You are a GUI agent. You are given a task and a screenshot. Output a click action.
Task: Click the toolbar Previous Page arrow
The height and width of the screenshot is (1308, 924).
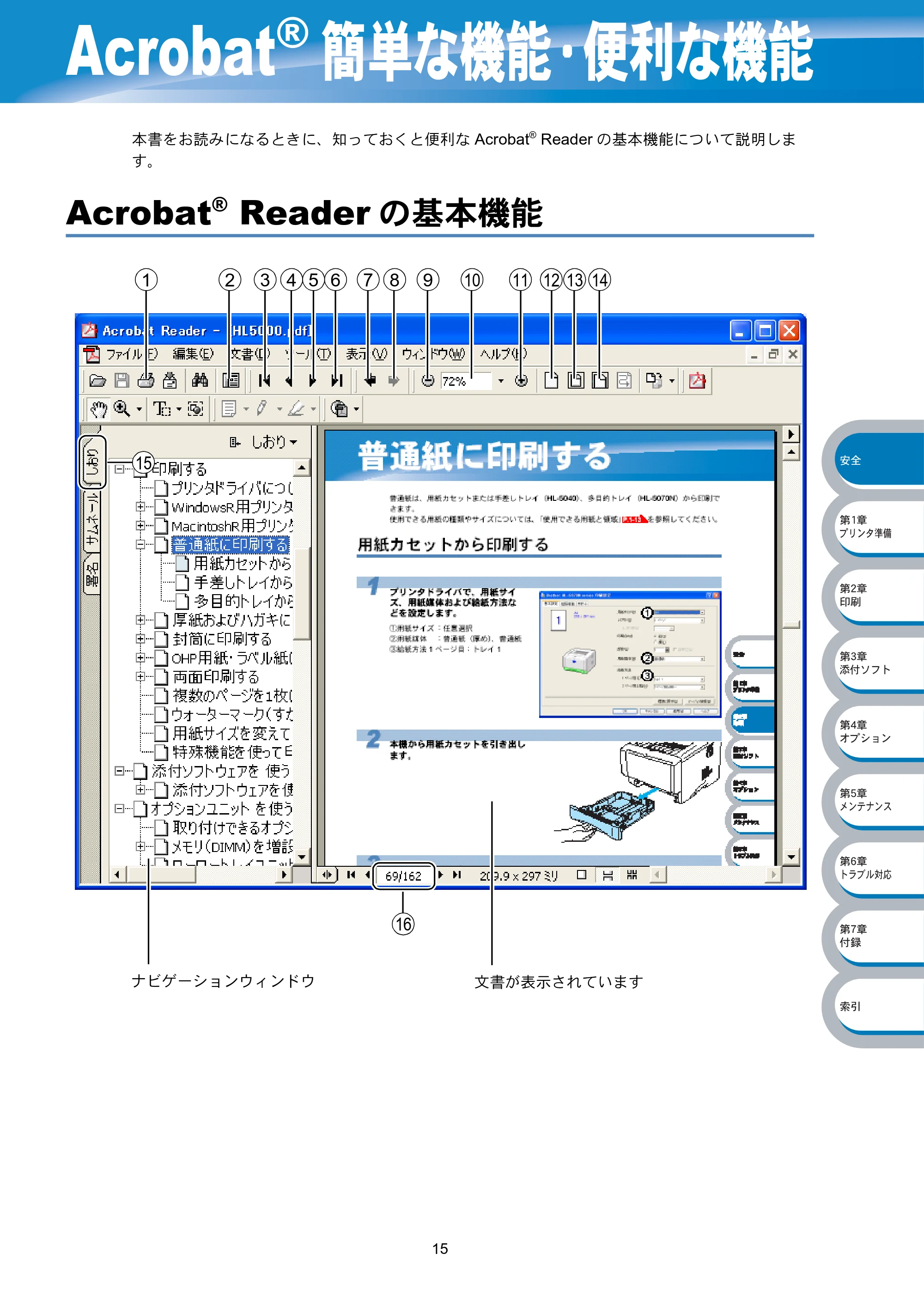pyautogui.click(x=289, y=381)
